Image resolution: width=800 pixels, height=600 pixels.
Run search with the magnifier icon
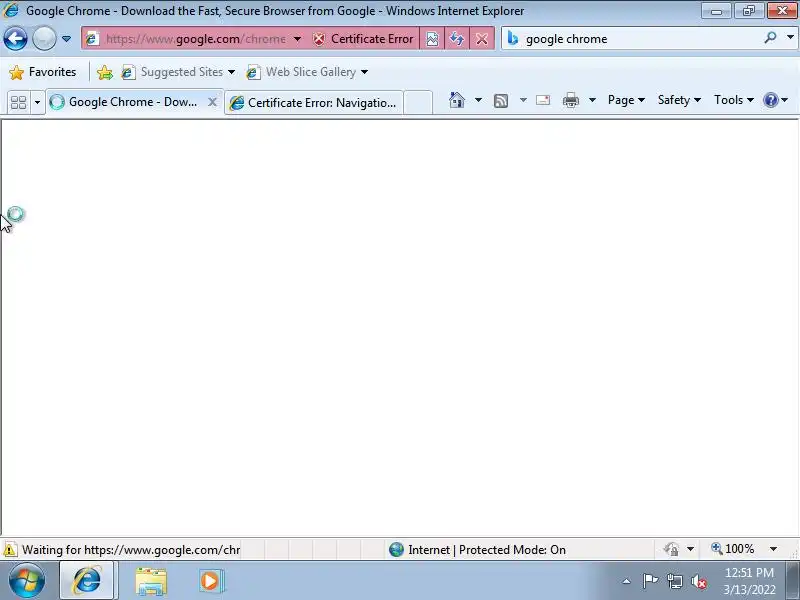pyautogui.click(x=770, y=37)
